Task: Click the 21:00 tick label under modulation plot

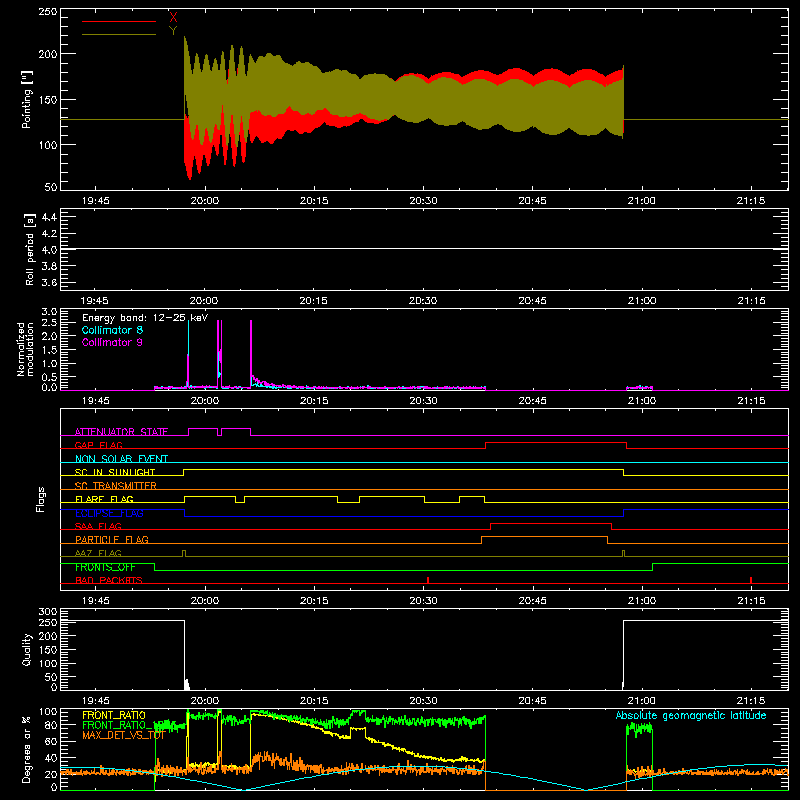Action: coord(642,401)
